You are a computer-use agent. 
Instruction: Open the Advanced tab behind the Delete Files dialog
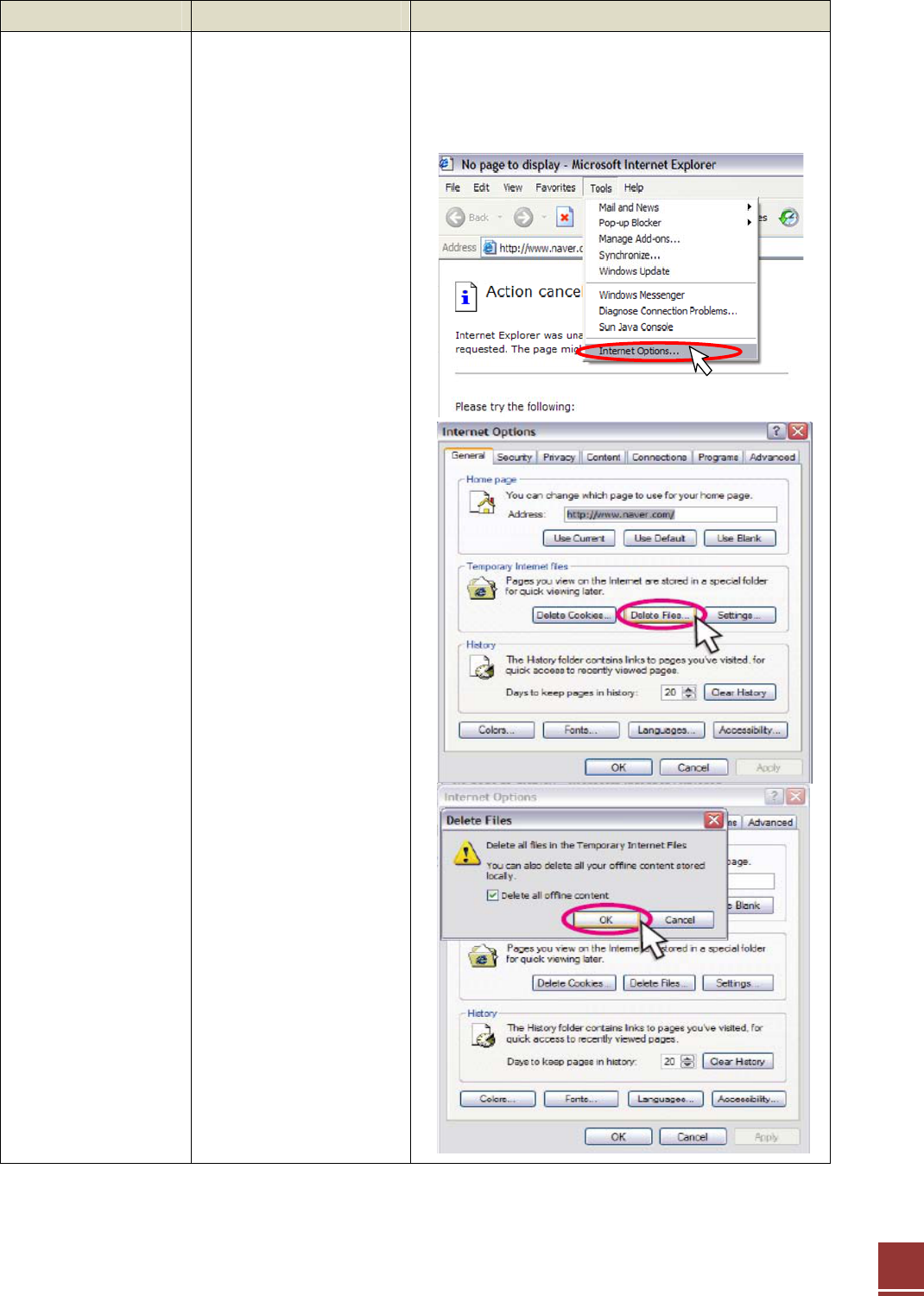coord(770,823)
